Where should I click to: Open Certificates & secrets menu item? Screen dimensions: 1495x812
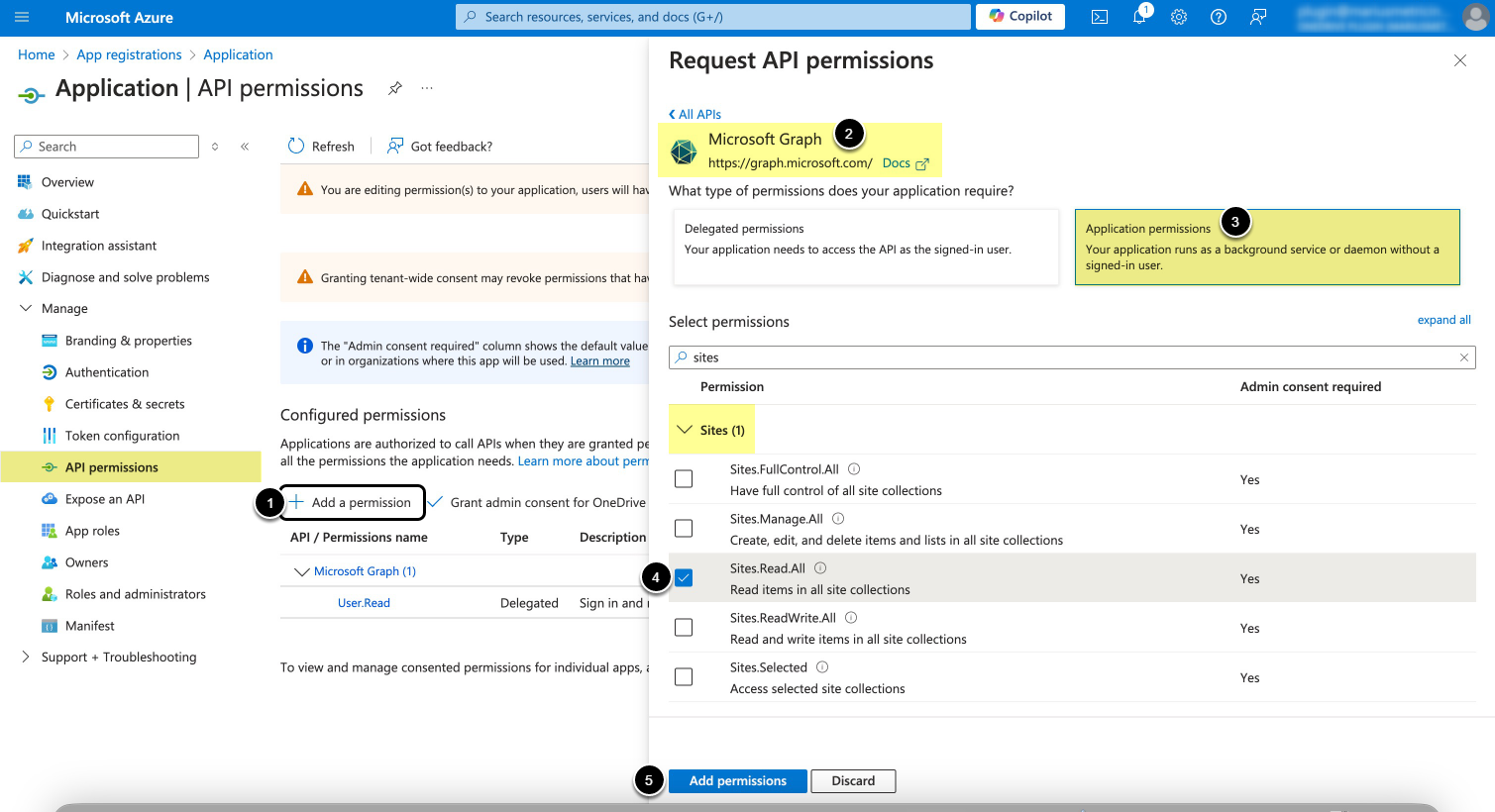click(125, 404)
